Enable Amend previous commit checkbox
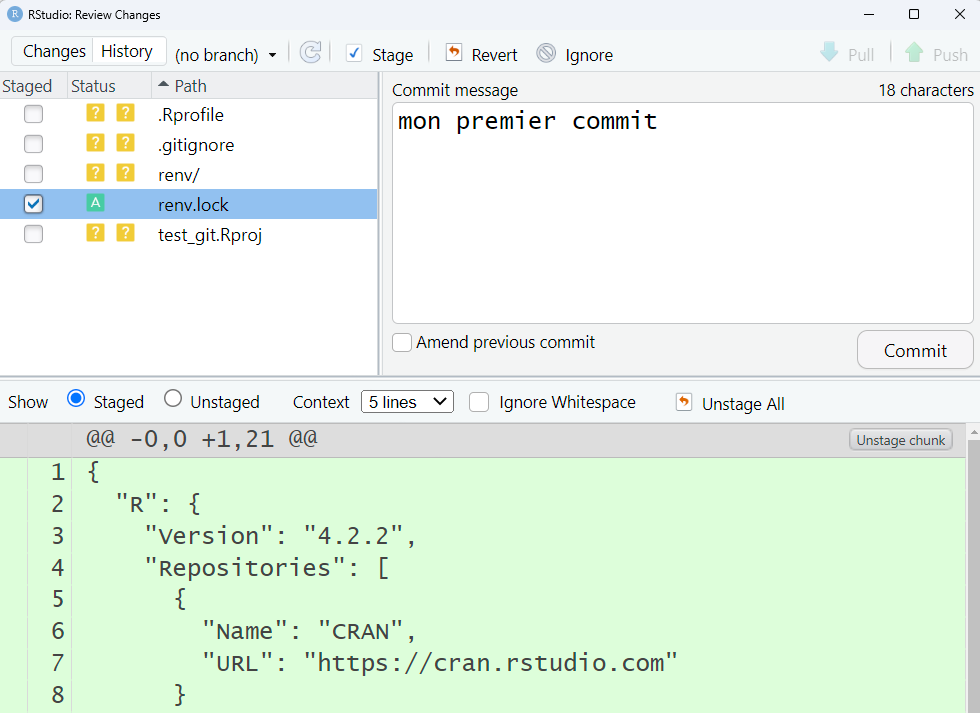980x713 pixels. point(402,343)
